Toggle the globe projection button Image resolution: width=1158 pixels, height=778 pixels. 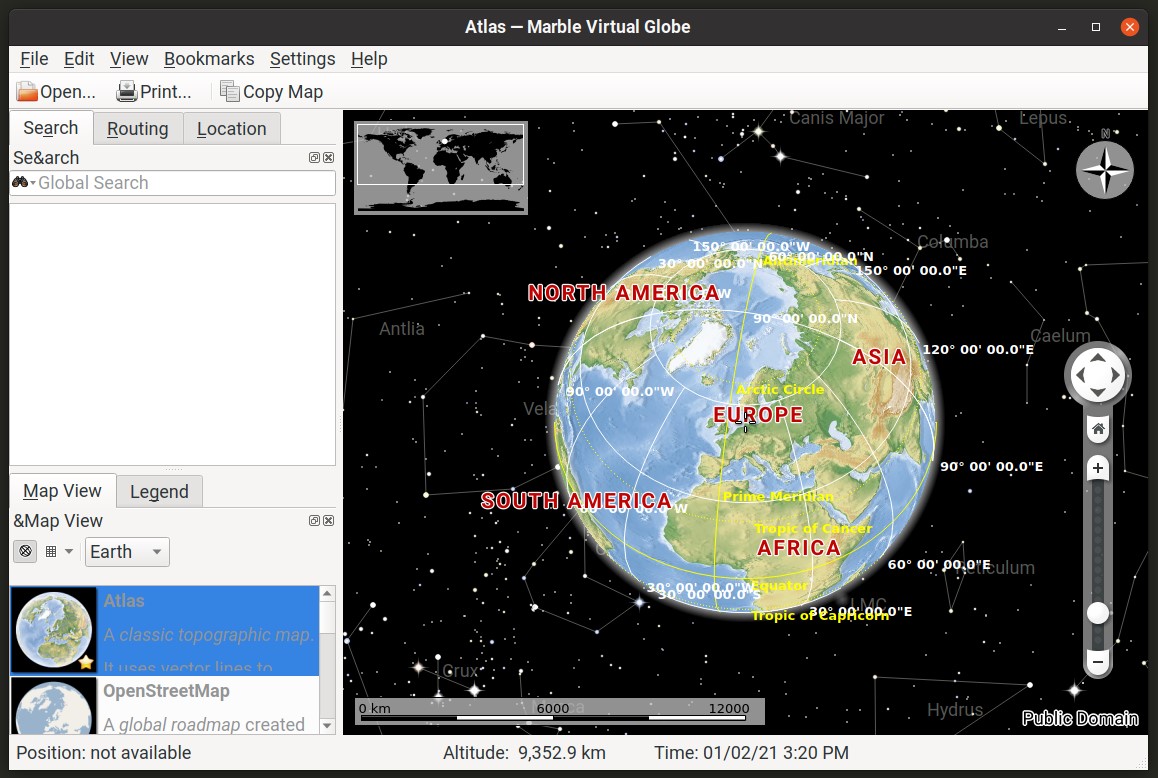click(x=26, y=551)
